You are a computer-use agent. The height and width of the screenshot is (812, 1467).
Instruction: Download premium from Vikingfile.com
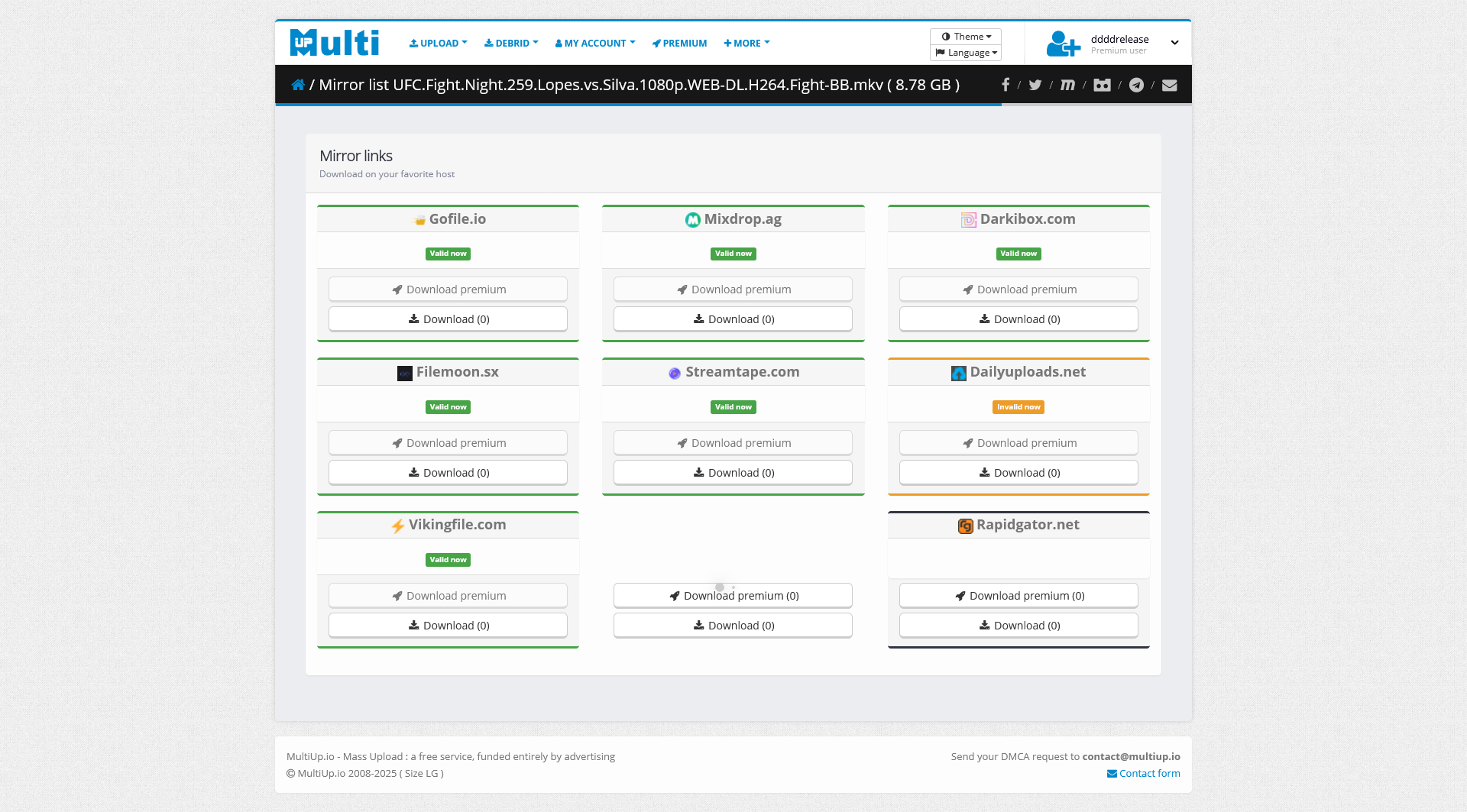click(x=448, y=596)
